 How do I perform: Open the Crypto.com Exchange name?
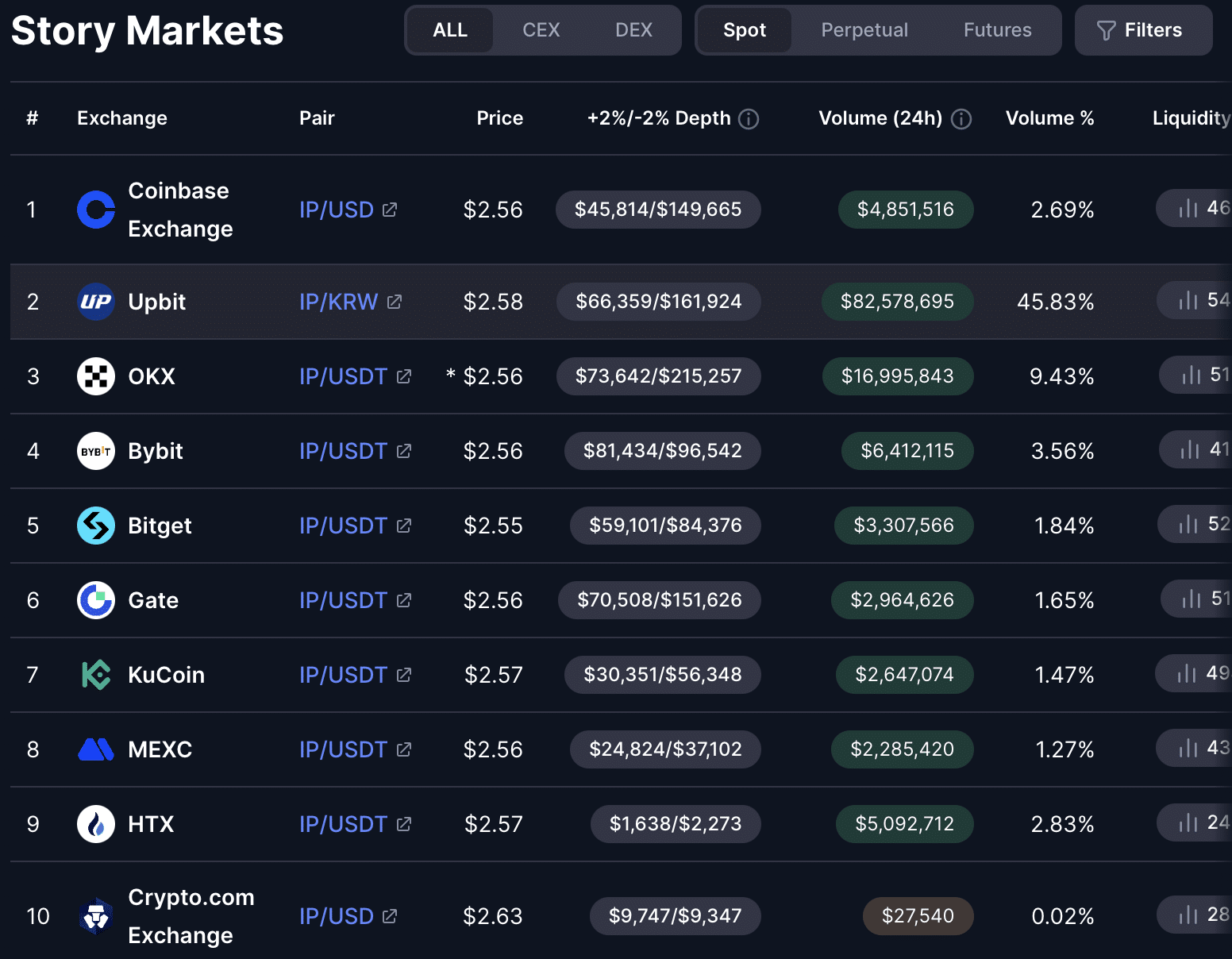click(x=191, y=916)
